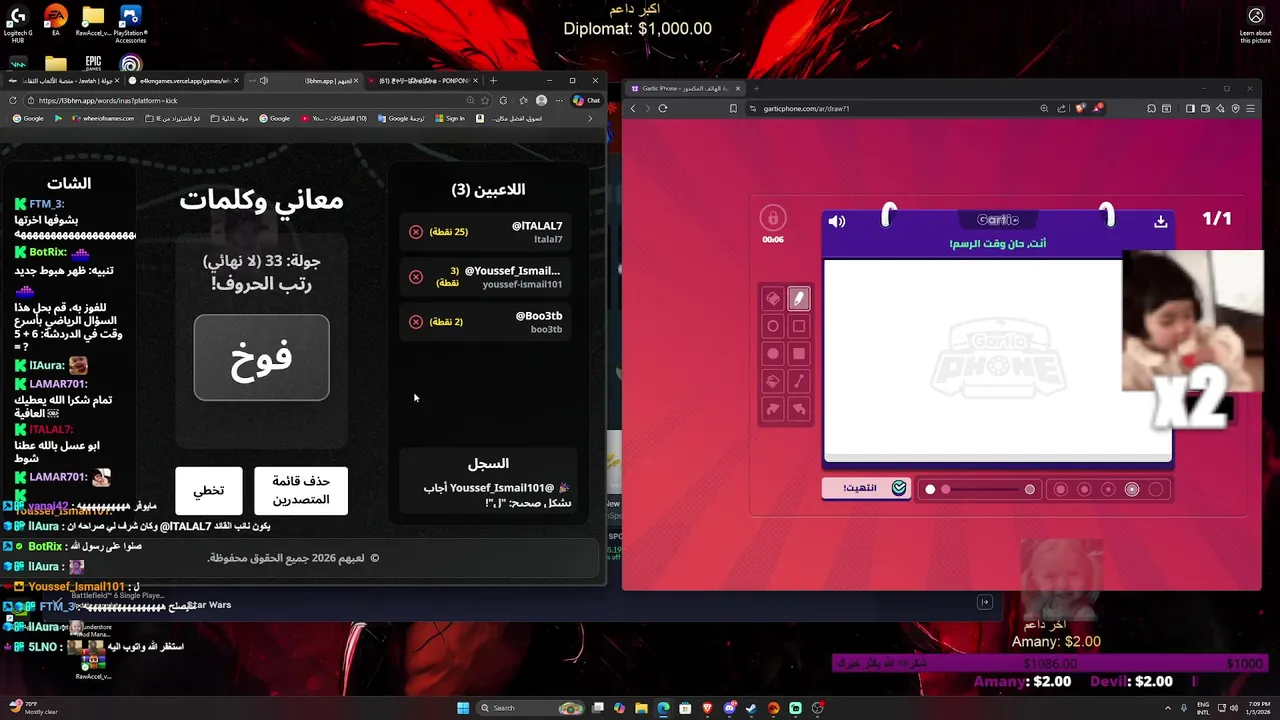Open a new tab in Gartic Phone browser
Screen dimensions: 1280x720
tap(756, 88)
